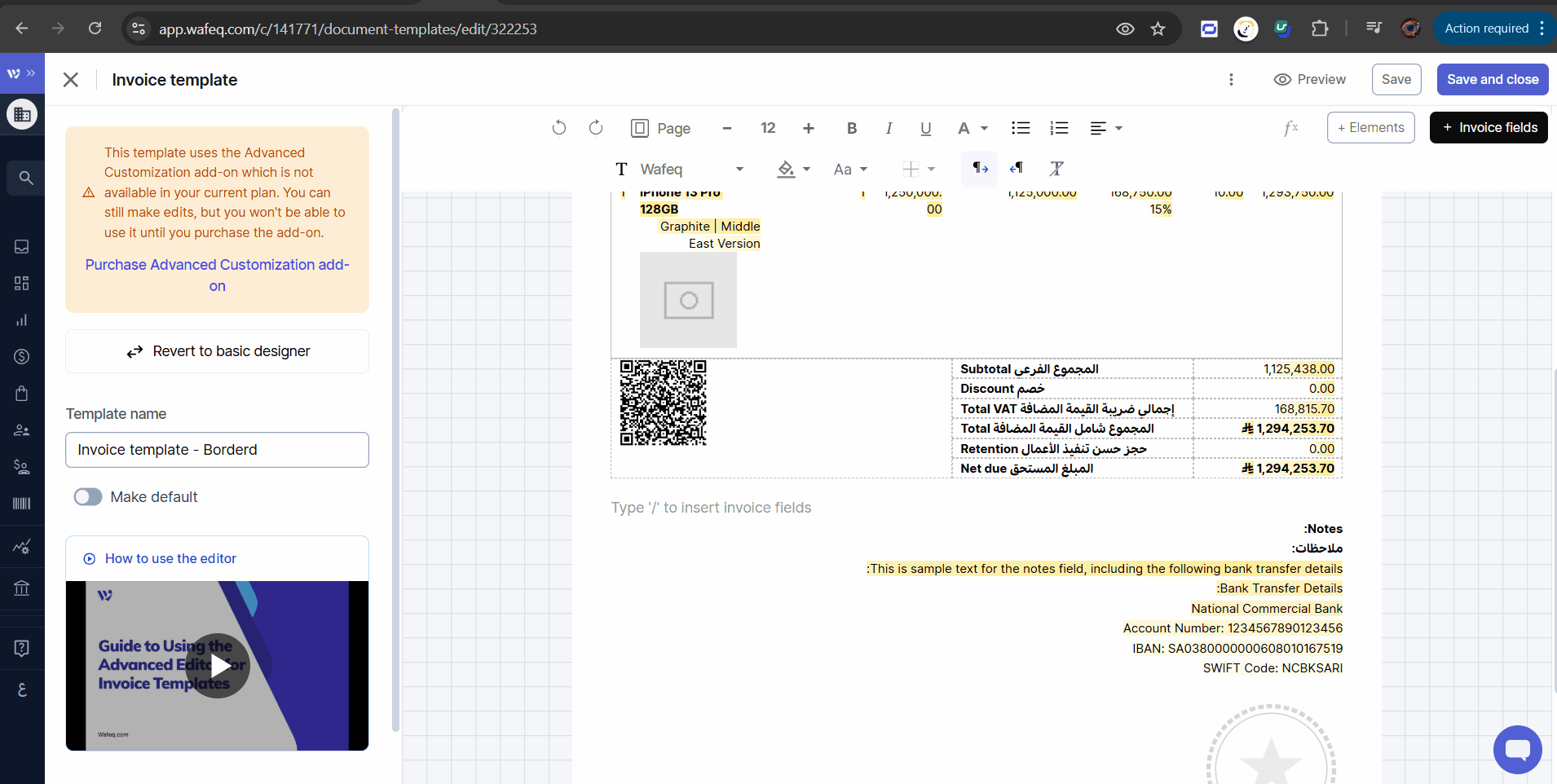The image size is (1557, 784).
Task: Set left-to-right text direction
Action: (980, 169)
